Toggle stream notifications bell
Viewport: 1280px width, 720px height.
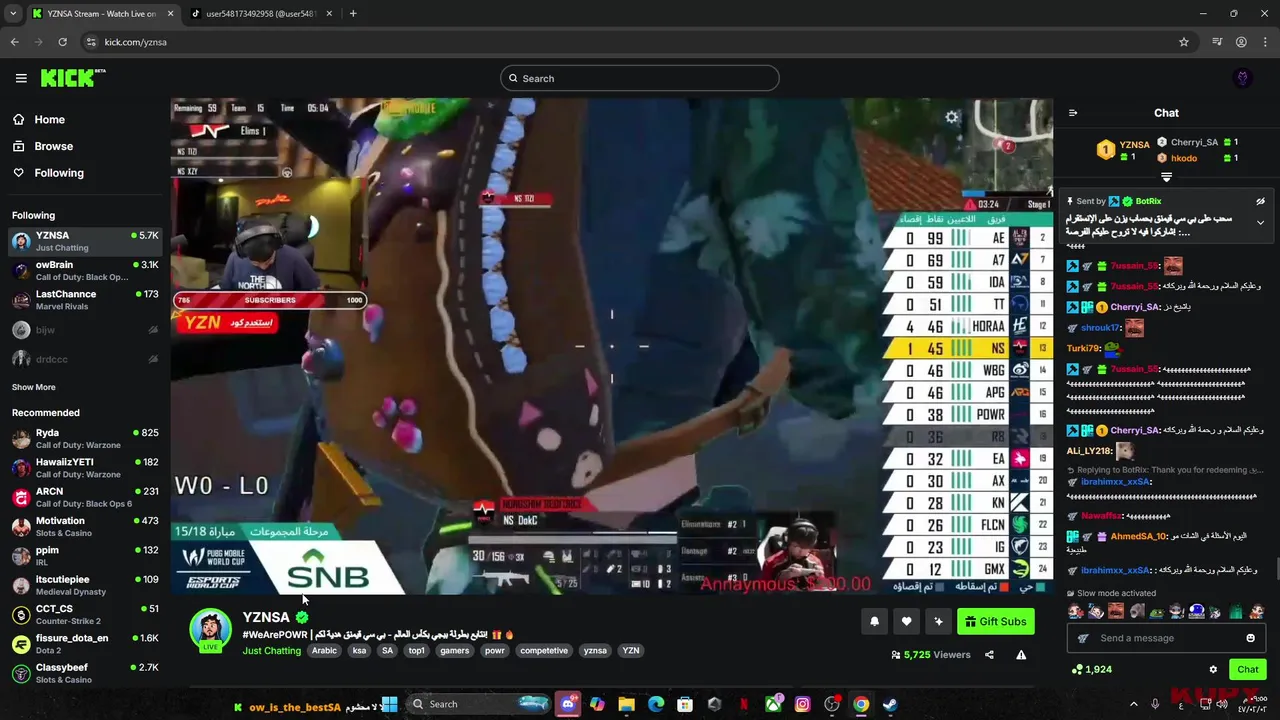pos(874,622)
